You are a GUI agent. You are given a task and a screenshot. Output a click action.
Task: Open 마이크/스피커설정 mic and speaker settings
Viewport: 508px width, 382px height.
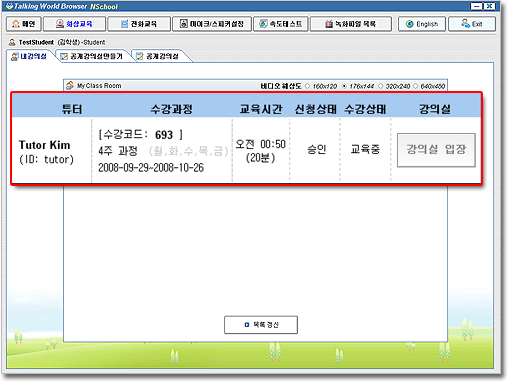click(x=212, y=24)
